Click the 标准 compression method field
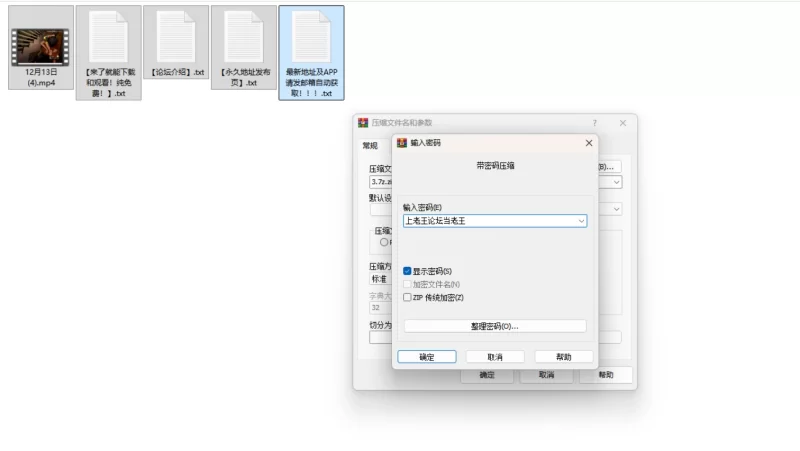The width and height of the screenshot is (800, 451). (381, 279)
